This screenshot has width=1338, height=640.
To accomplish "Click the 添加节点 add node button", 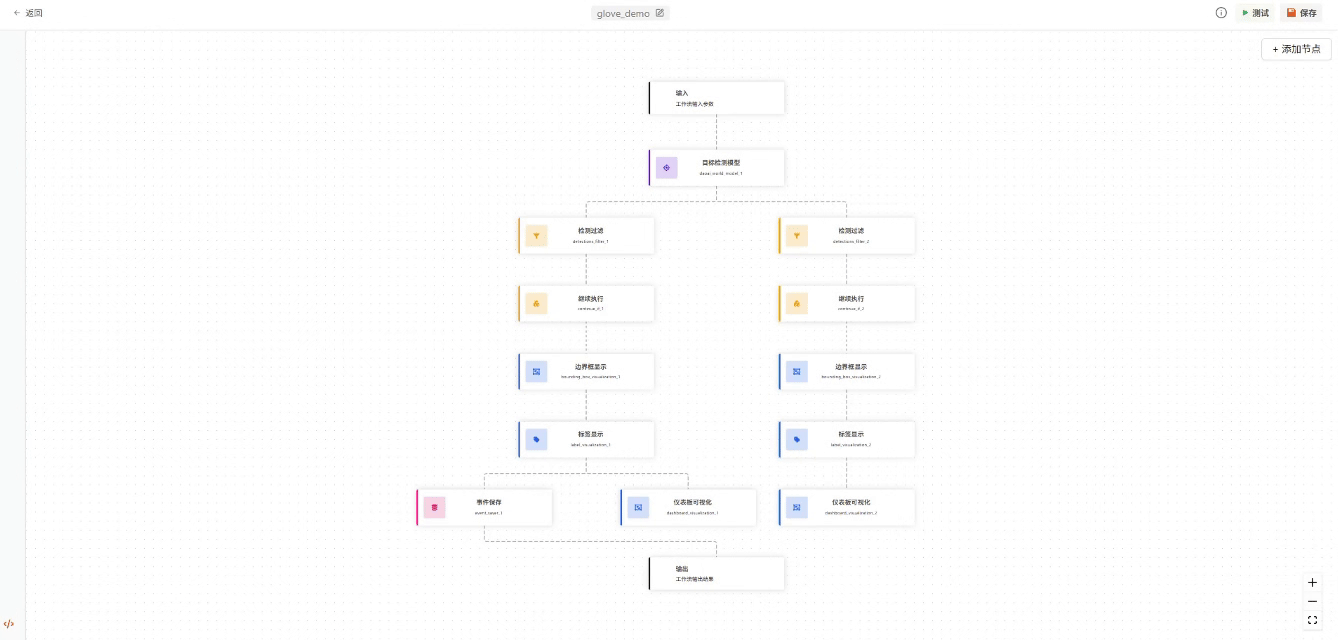I will tap(1296, 49).
